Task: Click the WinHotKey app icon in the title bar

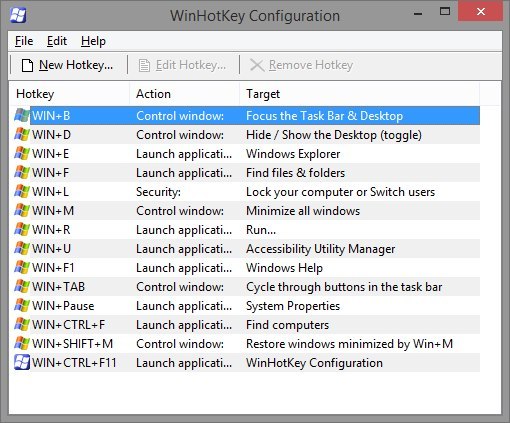Action: click(x=18, y=15)
